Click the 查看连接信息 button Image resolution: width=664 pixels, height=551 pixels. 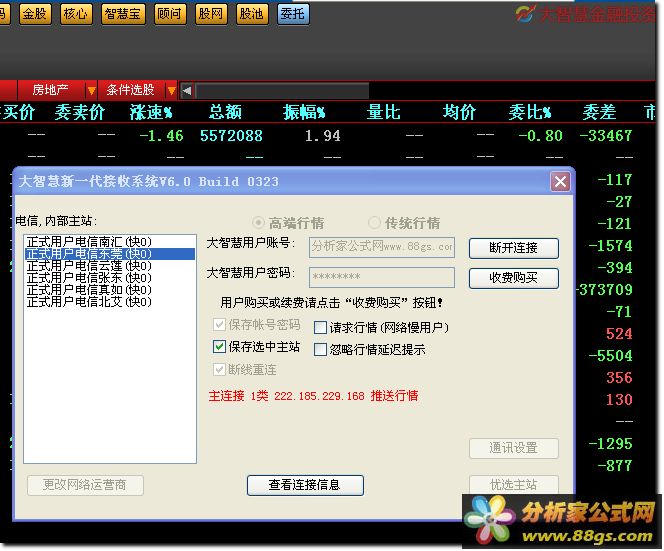pyautogui.click(x=305, y=485)
